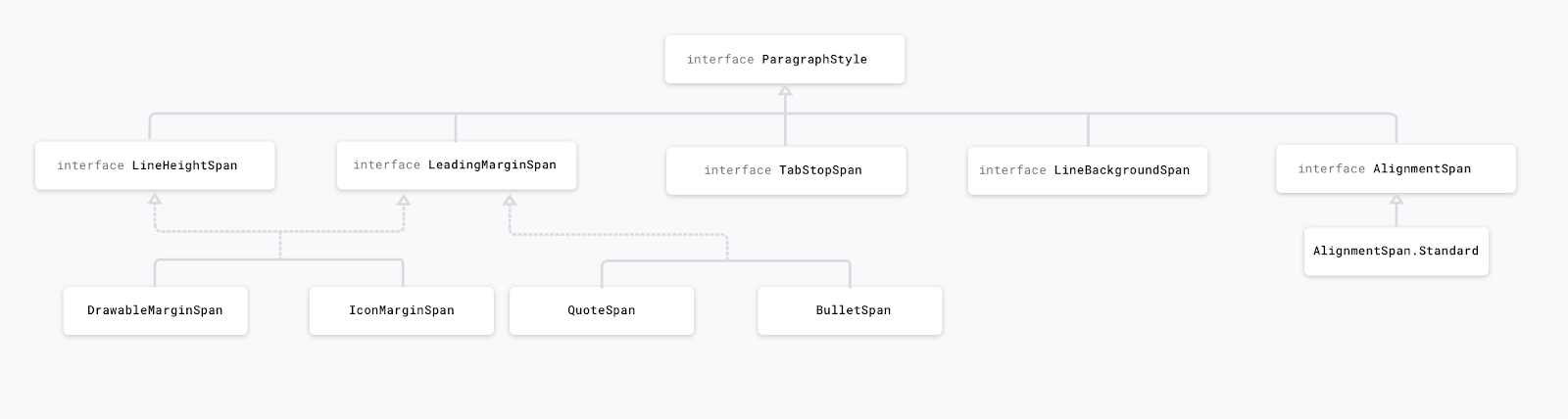Click the solid arrowhead beneath AlignmentSpan interface
The height and width of the screenshot is (419, 1568).
[x=1396, y=200]
